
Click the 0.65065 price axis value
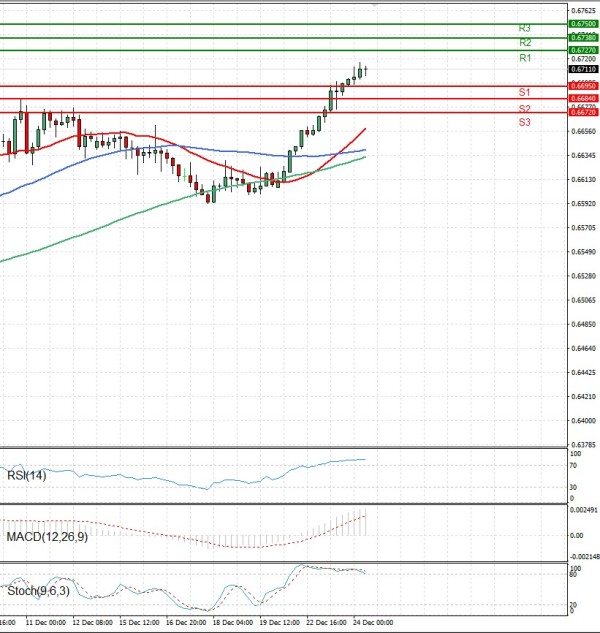(583, 300)
